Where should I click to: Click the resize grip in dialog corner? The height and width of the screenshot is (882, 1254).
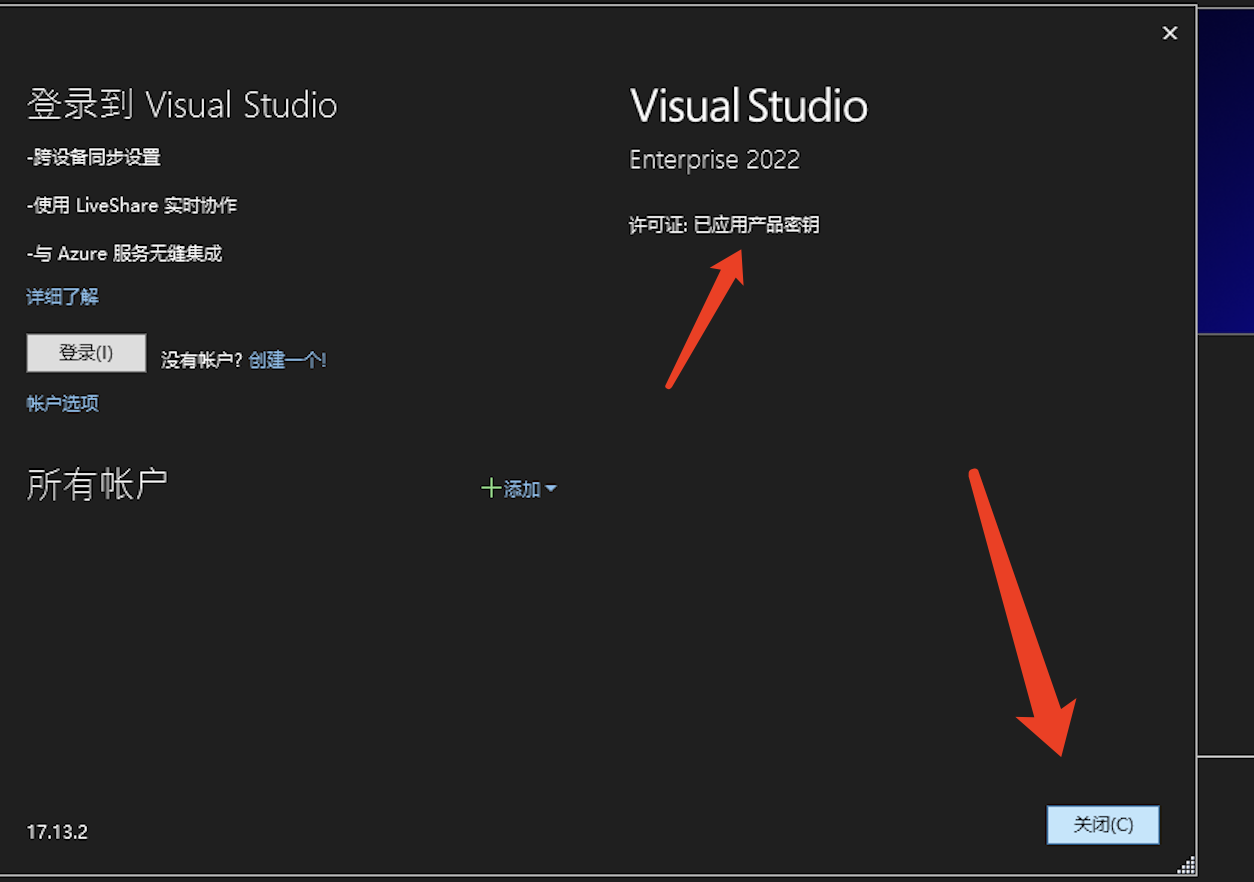coord(1187,865)
